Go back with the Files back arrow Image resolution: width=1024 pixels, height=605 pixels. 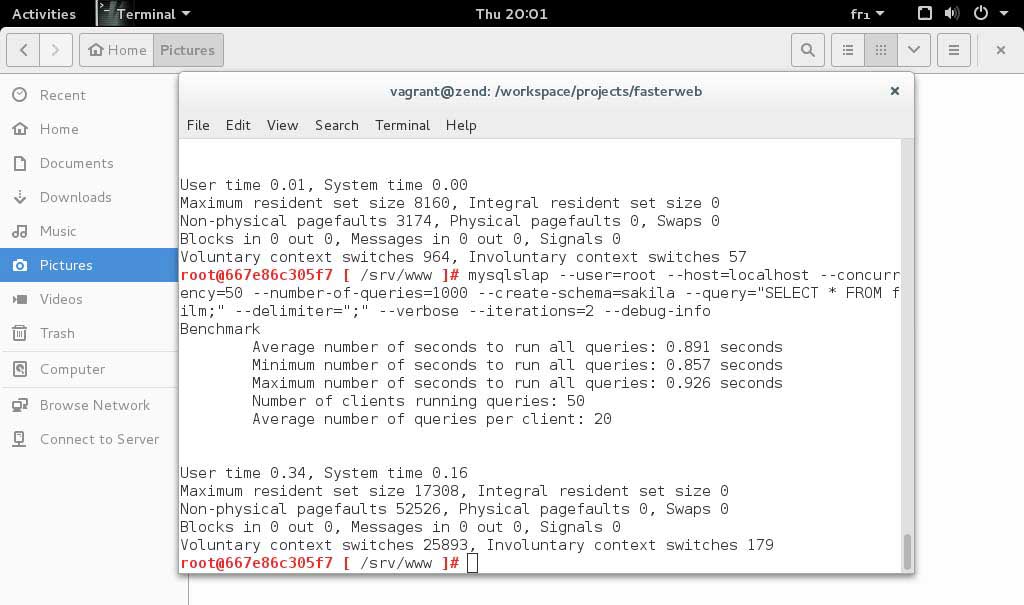coord(24,50)
